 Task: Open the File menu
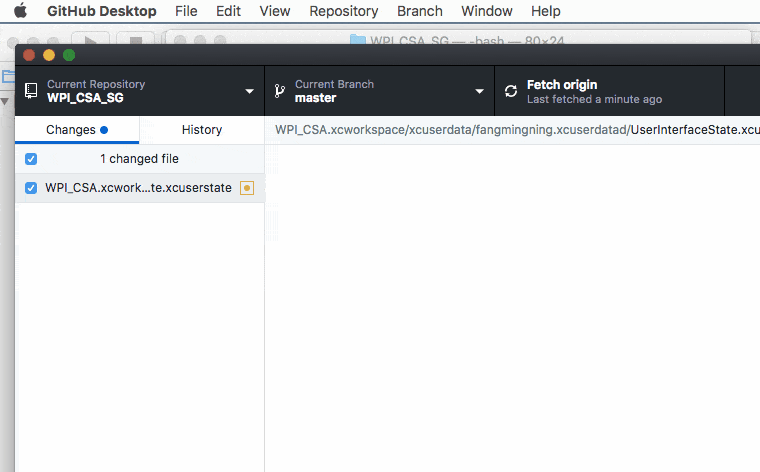[186, 11]
